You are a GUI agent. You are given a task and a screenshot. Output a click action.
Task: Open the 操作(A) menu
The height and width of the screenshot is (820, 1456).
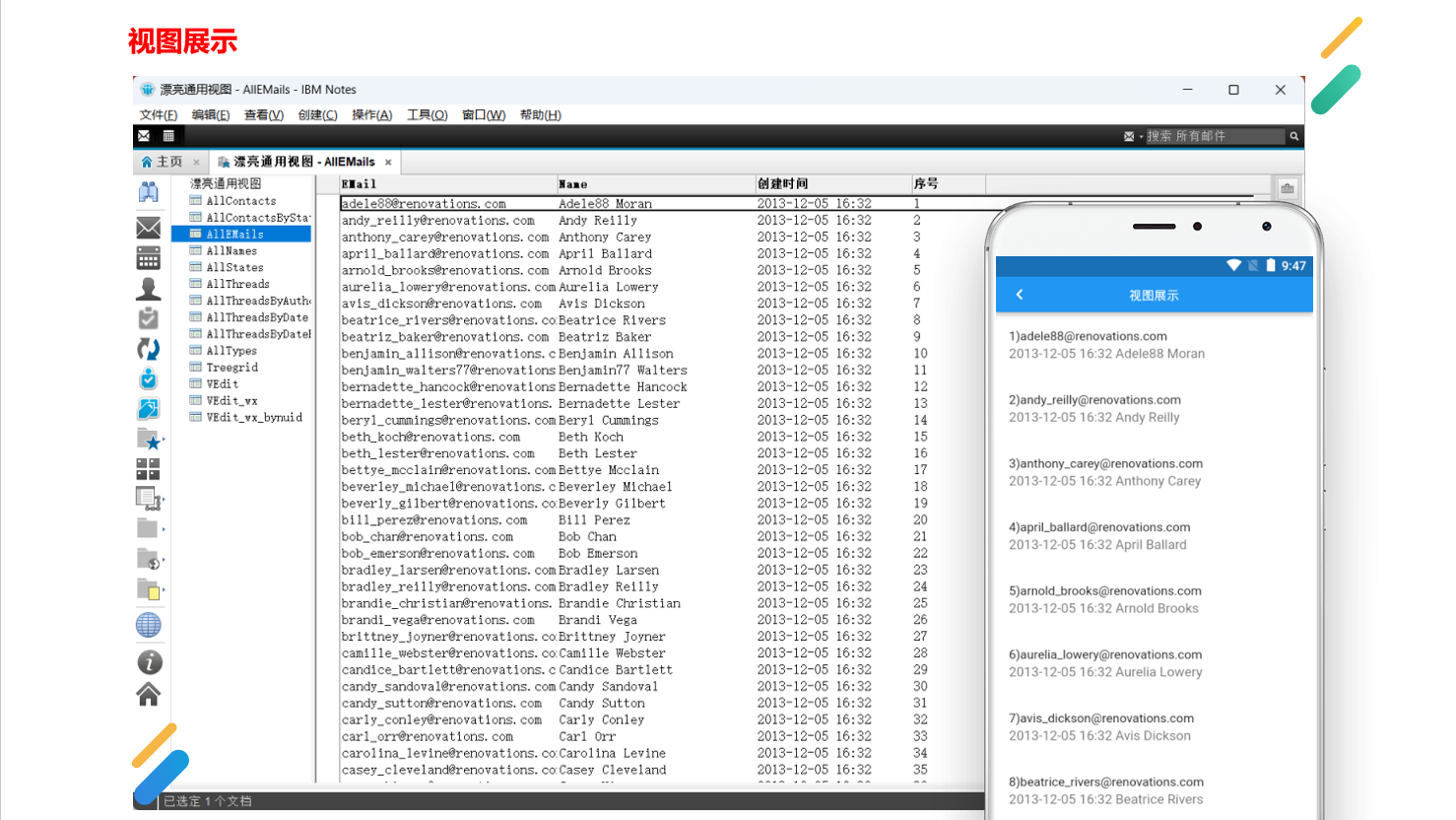[x=371, y=115]
